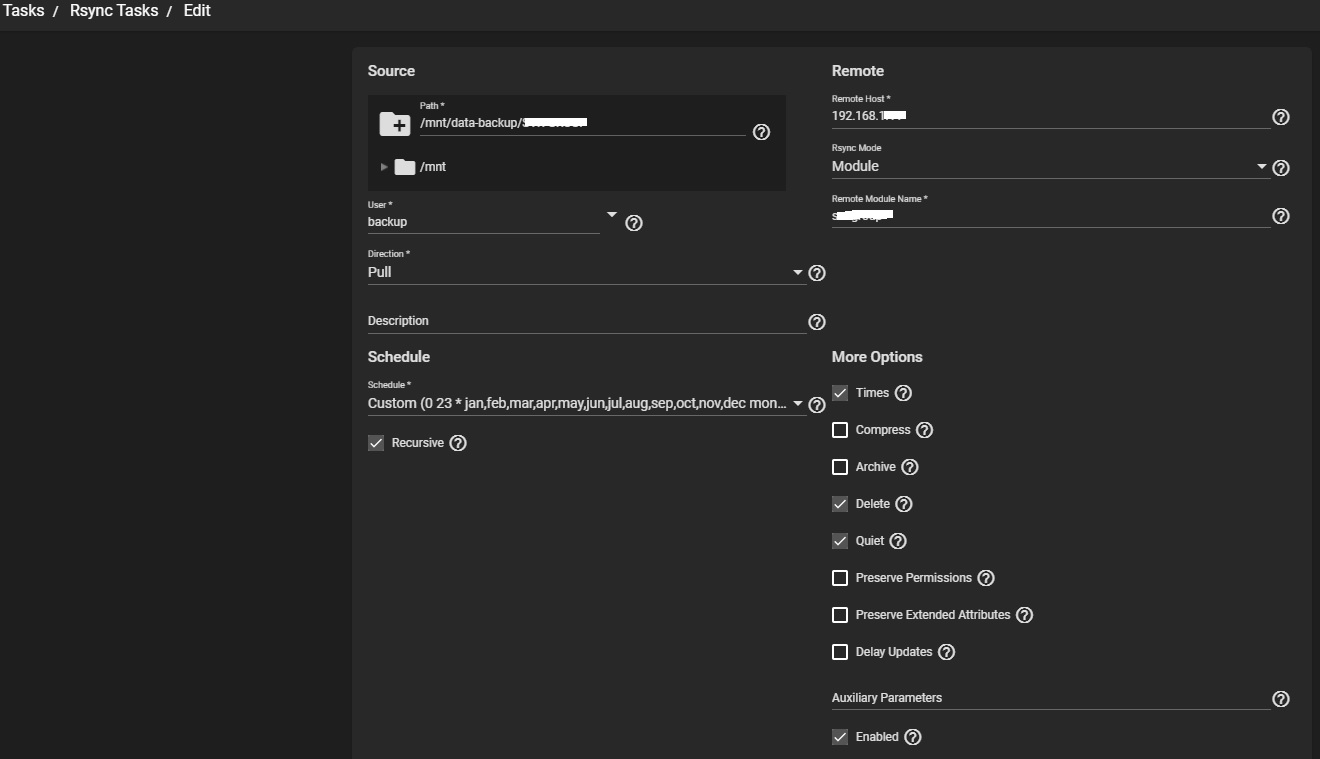Click the folder icon of the /mnt entry
Image resolution: width=1320 pixels, height=759 pixels.
tap(405, 167)
